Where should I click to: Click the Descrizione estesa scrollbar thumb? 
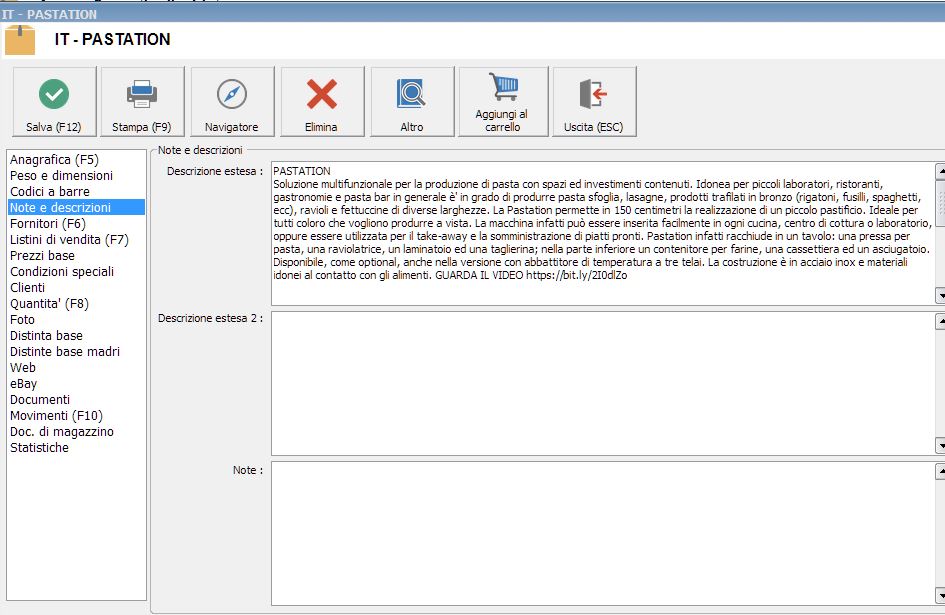click(x=940, y=203)
